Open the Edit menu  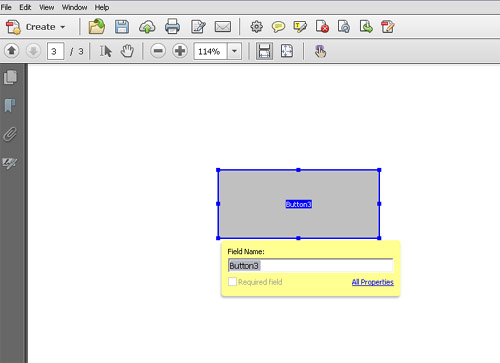point(25,7)
